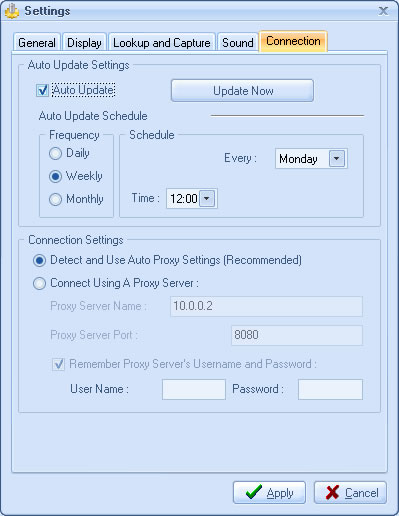
Task: Open the Display tab
Action: click(x=84, y=42)
